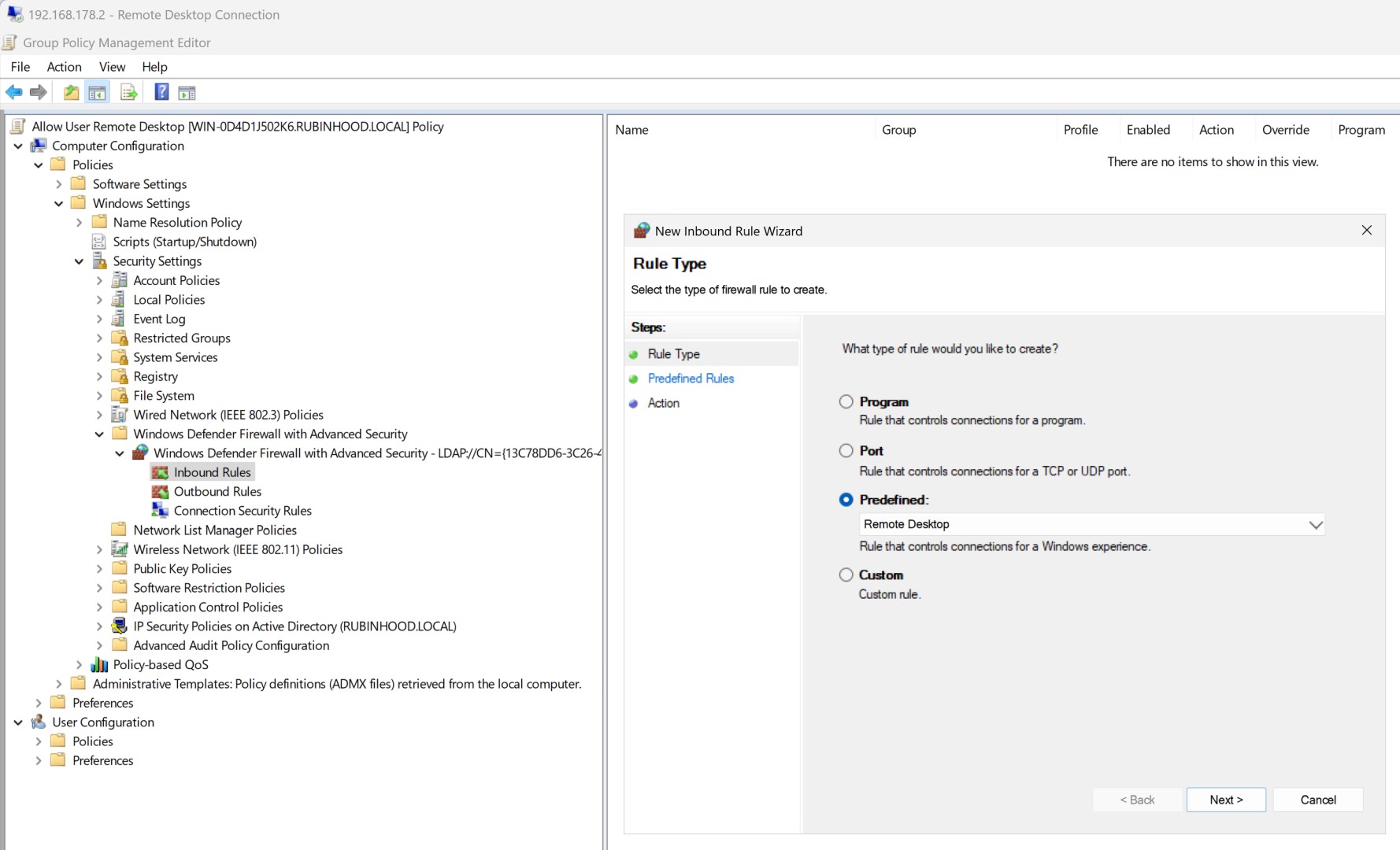
Task: Click the Back arrow toolbar icon
Action: [14, 93]
